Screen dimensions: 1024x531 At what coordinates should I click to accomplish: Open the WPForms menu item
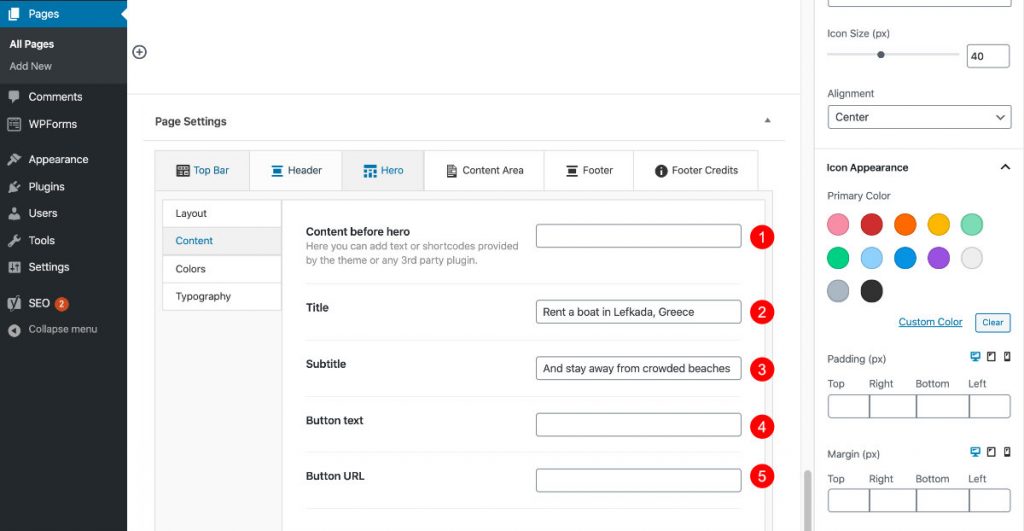point(52,124)
